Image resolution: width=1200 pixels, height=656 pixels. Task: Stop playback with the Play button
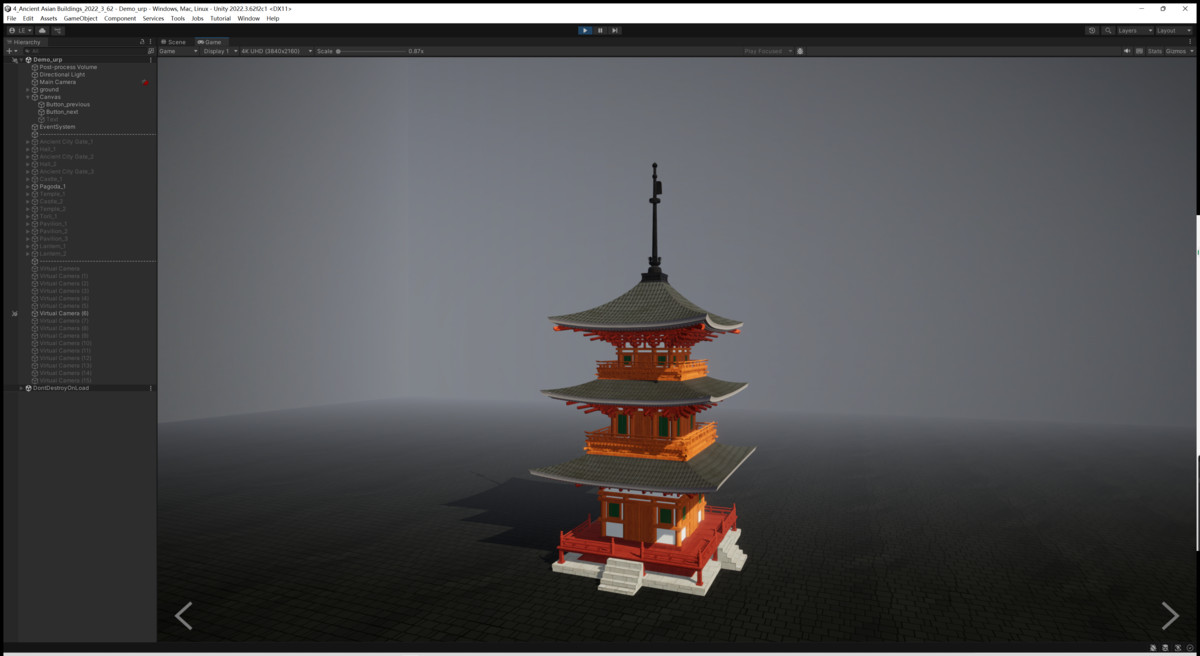[x=584, y=30]
